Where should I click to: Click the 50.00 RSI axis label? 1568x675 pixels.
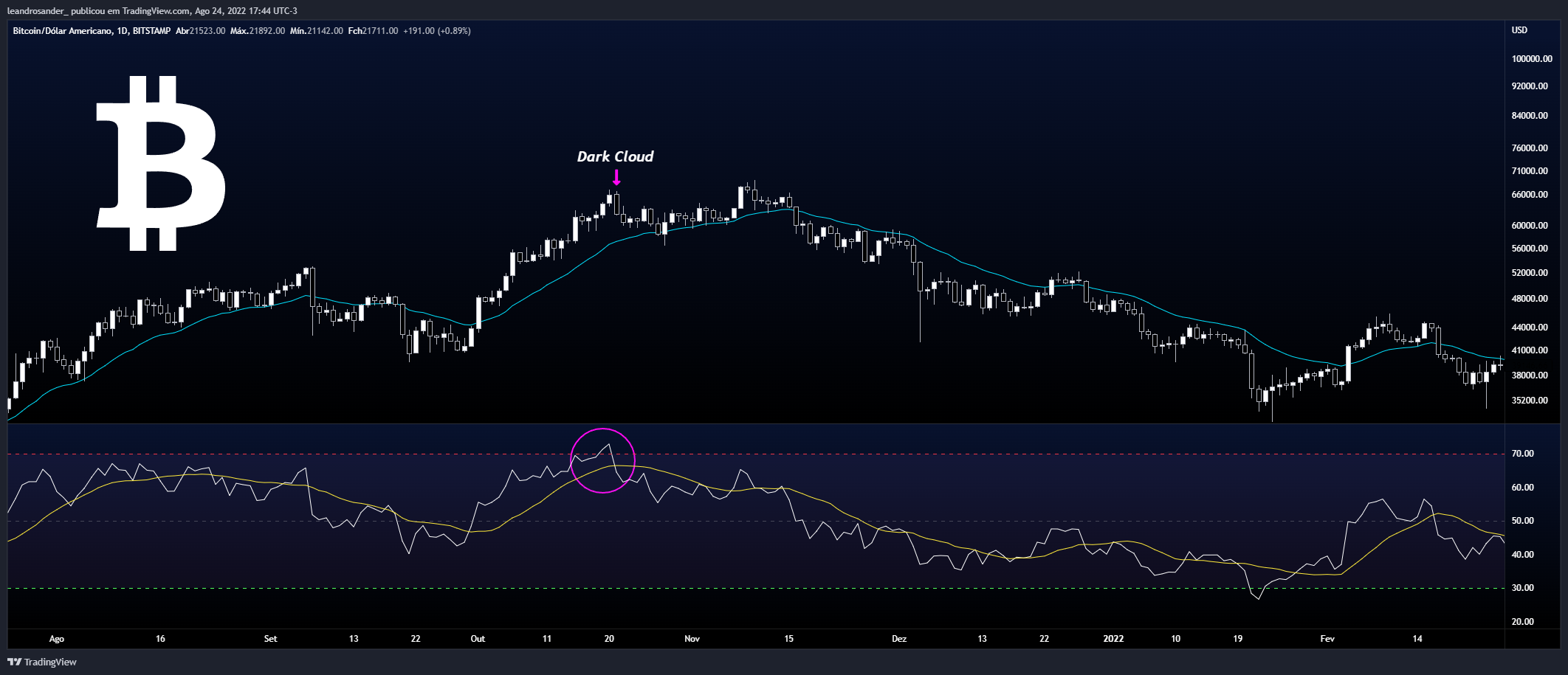1522,521
